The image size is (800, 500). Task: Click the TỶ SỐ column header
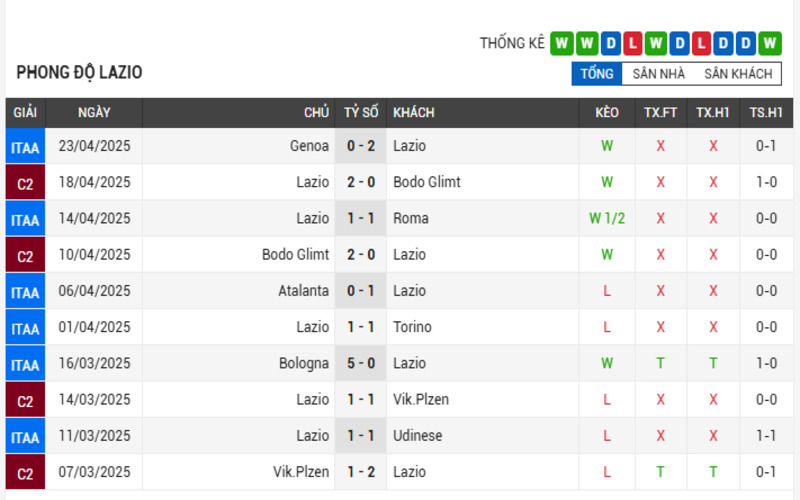[x=361, y=113]
